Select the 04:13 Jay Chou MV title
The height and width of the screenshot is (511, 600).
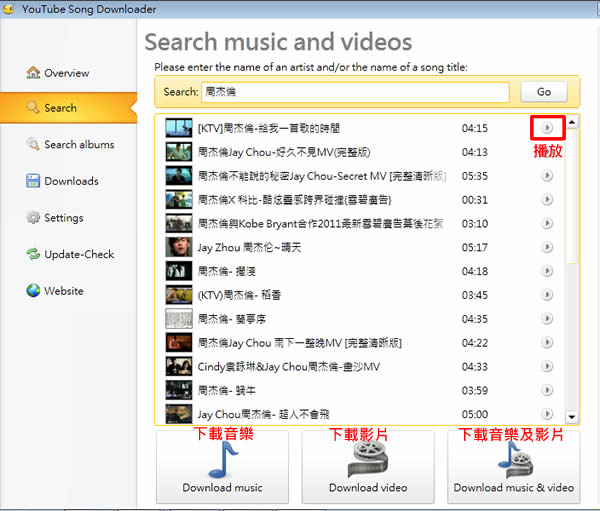[284, 152]
